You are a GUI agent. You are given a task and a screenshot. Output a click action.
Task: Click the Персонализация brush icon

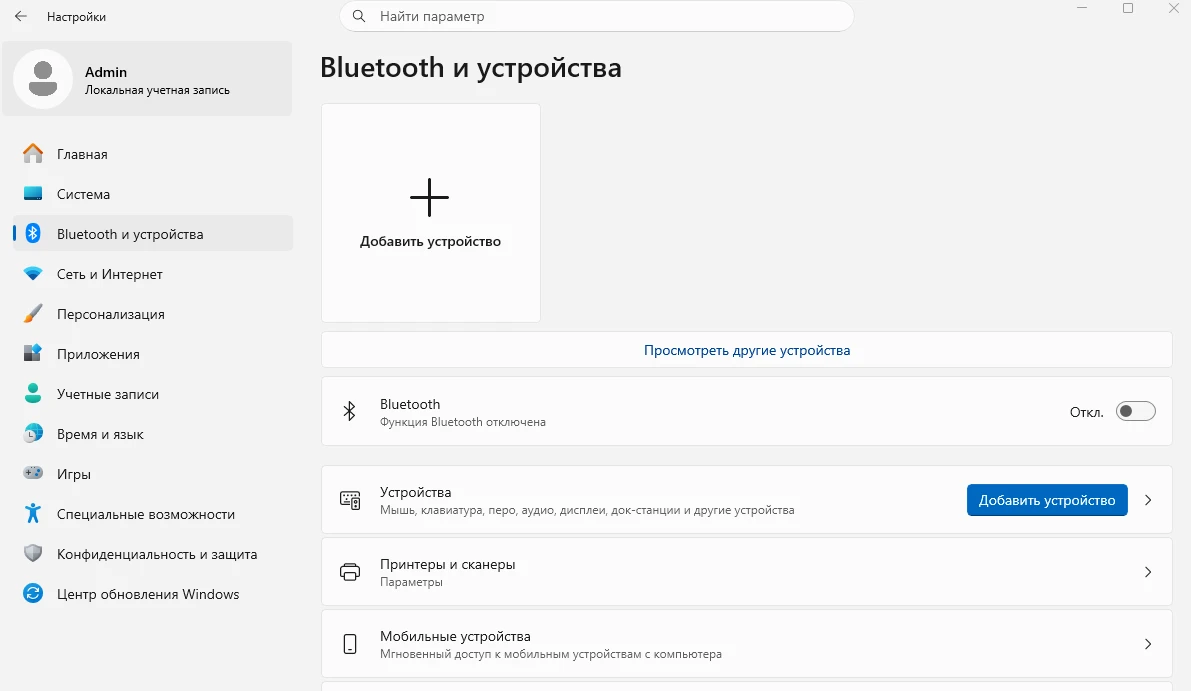pos(33,314)
